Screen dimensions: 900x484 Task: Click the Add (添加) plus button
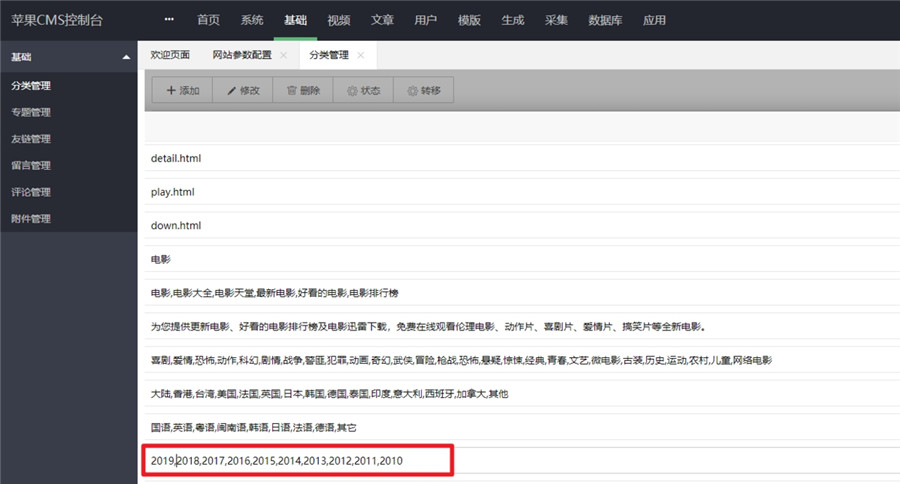[182, 91]
